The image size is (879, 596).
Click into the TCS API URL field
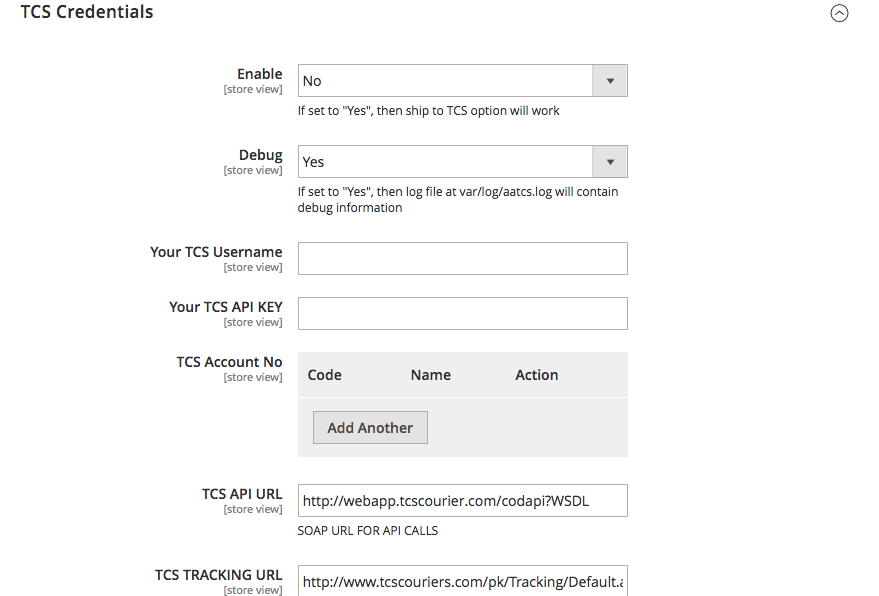462,501
